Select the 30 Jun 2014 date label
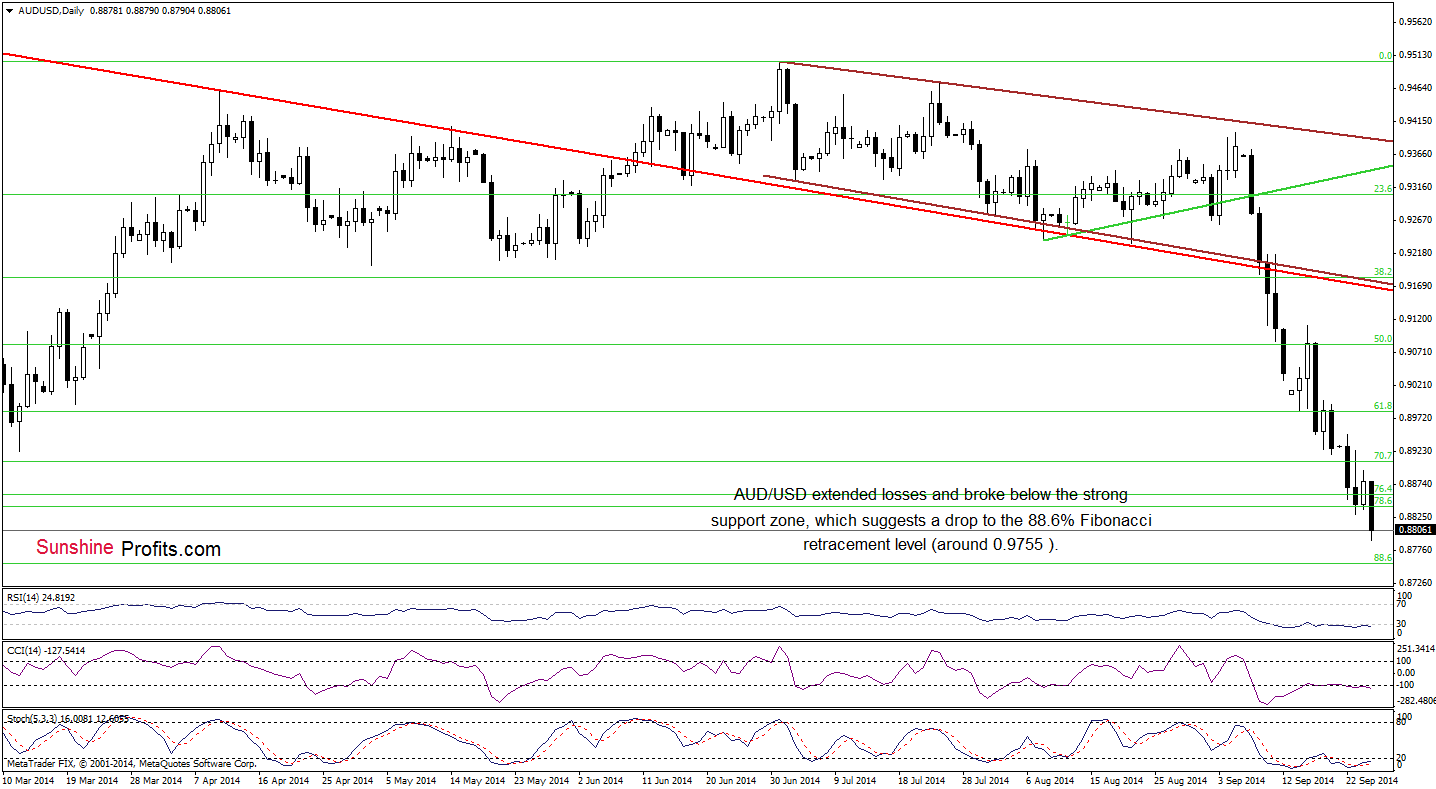Screen dimensions: 1436x789 [796, 779]
